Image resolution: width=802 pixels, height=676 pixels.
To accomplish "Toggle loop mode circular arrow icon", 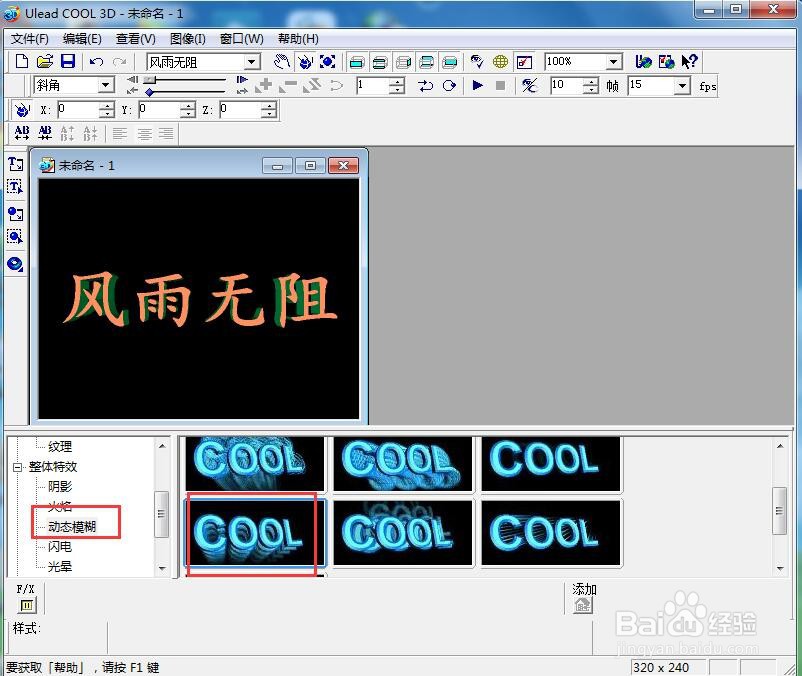I will pyautogui.click(x=449, y=85).
